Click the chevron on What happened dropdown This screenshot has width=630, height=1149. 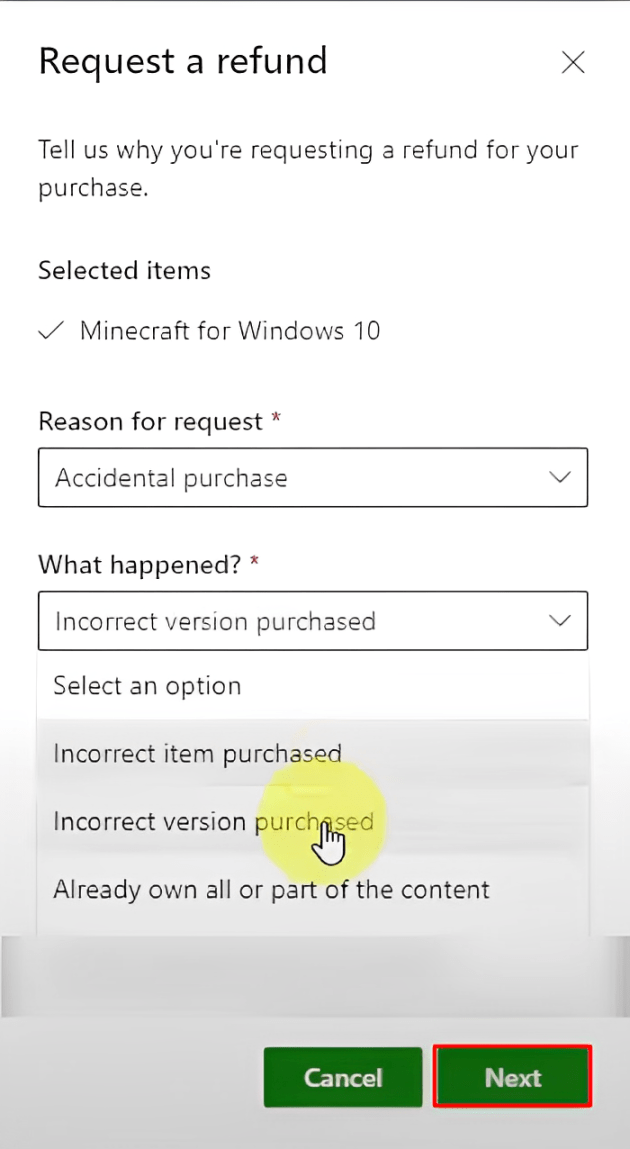[560, 621]
